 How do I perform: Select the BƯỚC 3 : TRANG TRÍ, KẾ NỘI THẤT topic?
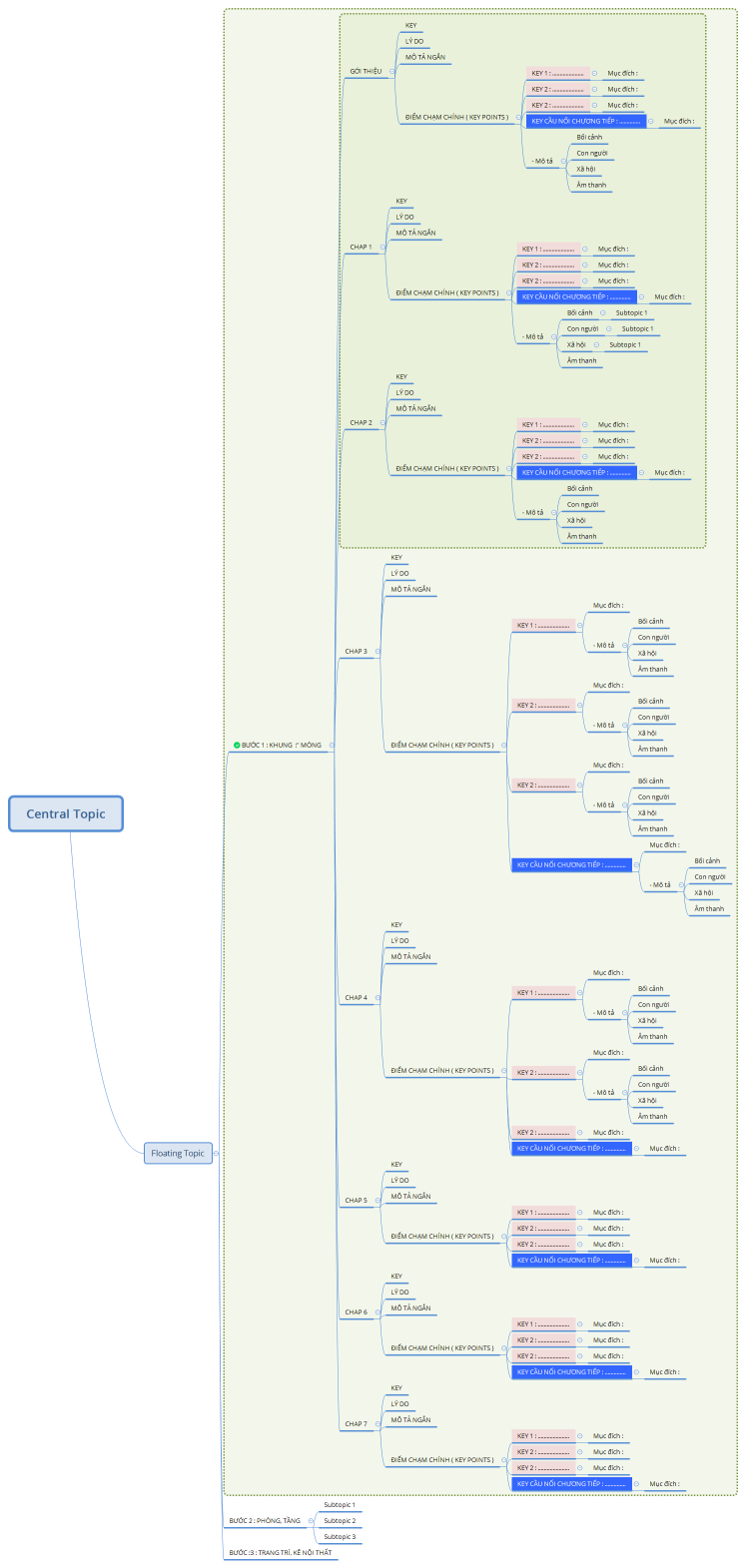(x=280, y=1553)
